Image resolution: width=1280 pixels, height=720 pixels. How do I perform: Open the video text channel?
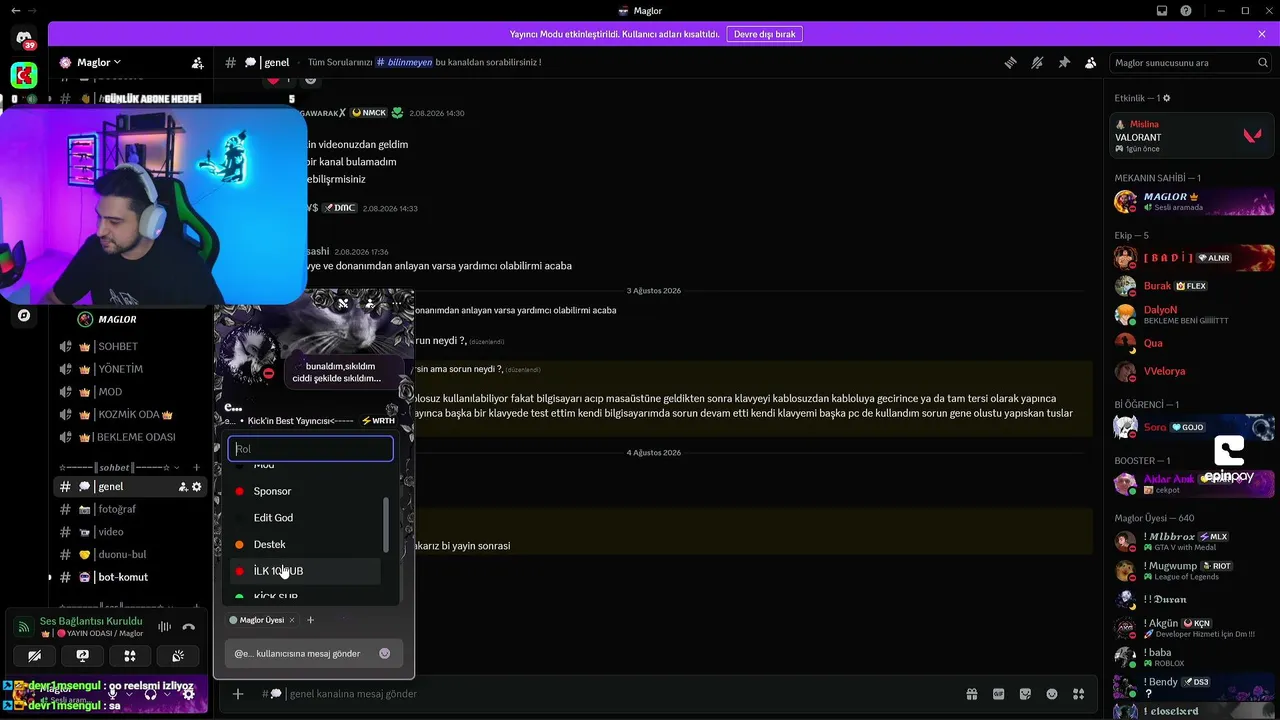click(x=130, y=532)
